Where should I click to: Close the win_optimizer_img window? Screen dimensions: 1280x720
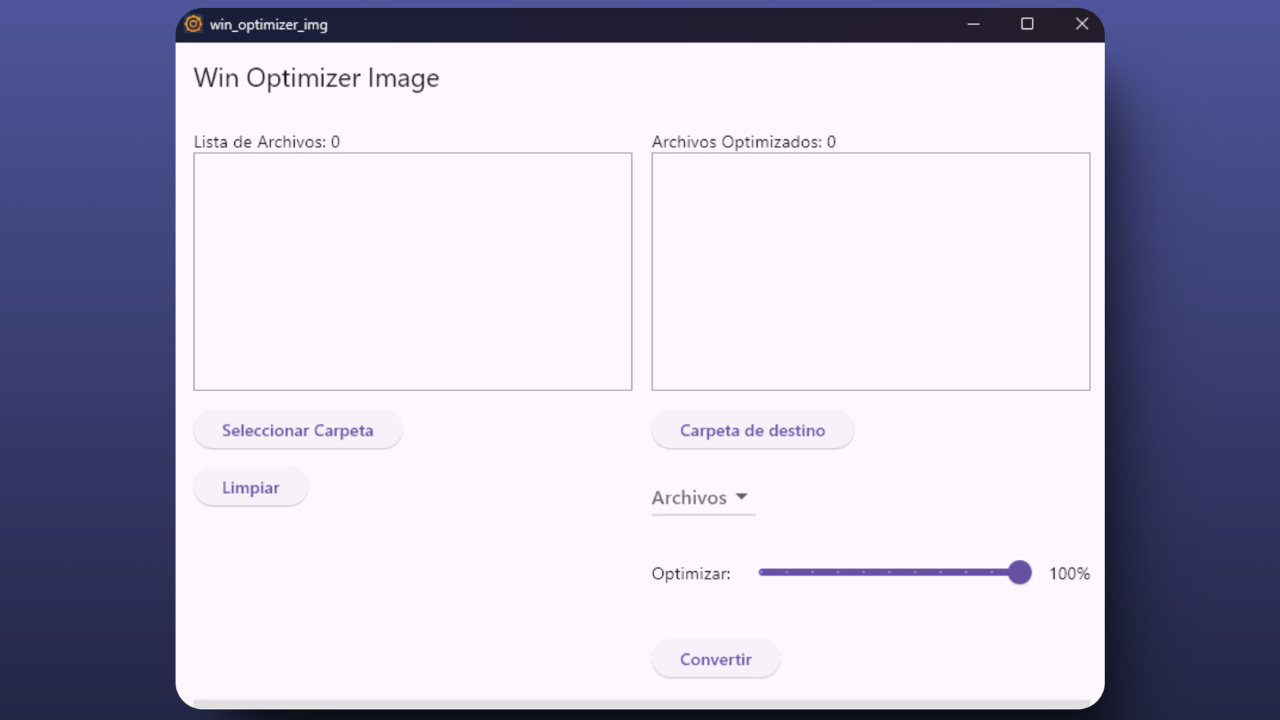point(1081,24)
